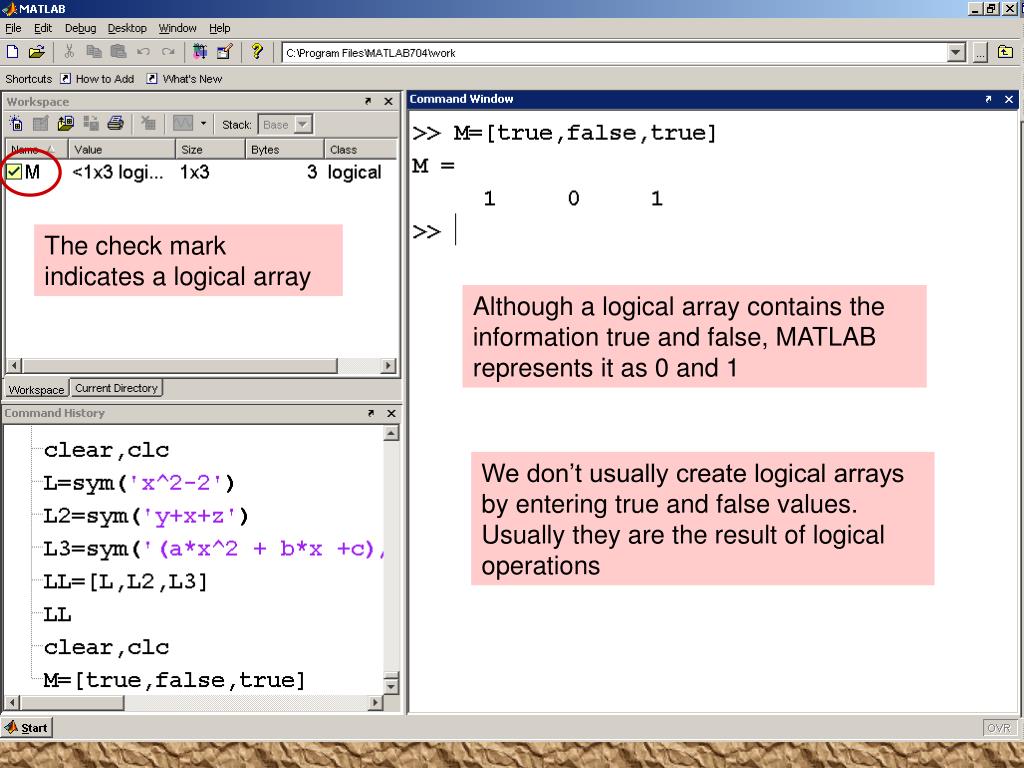Close the Command Window panel

(1008, 99)
